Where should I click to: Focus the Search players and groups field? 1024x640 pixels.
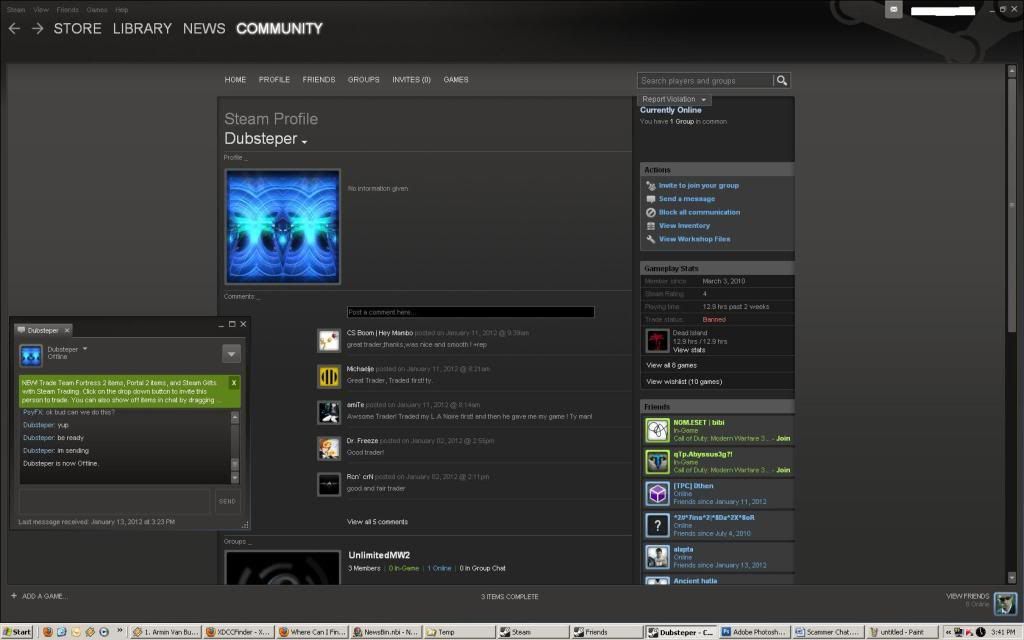pyautogui.click(x=704, y=80)
